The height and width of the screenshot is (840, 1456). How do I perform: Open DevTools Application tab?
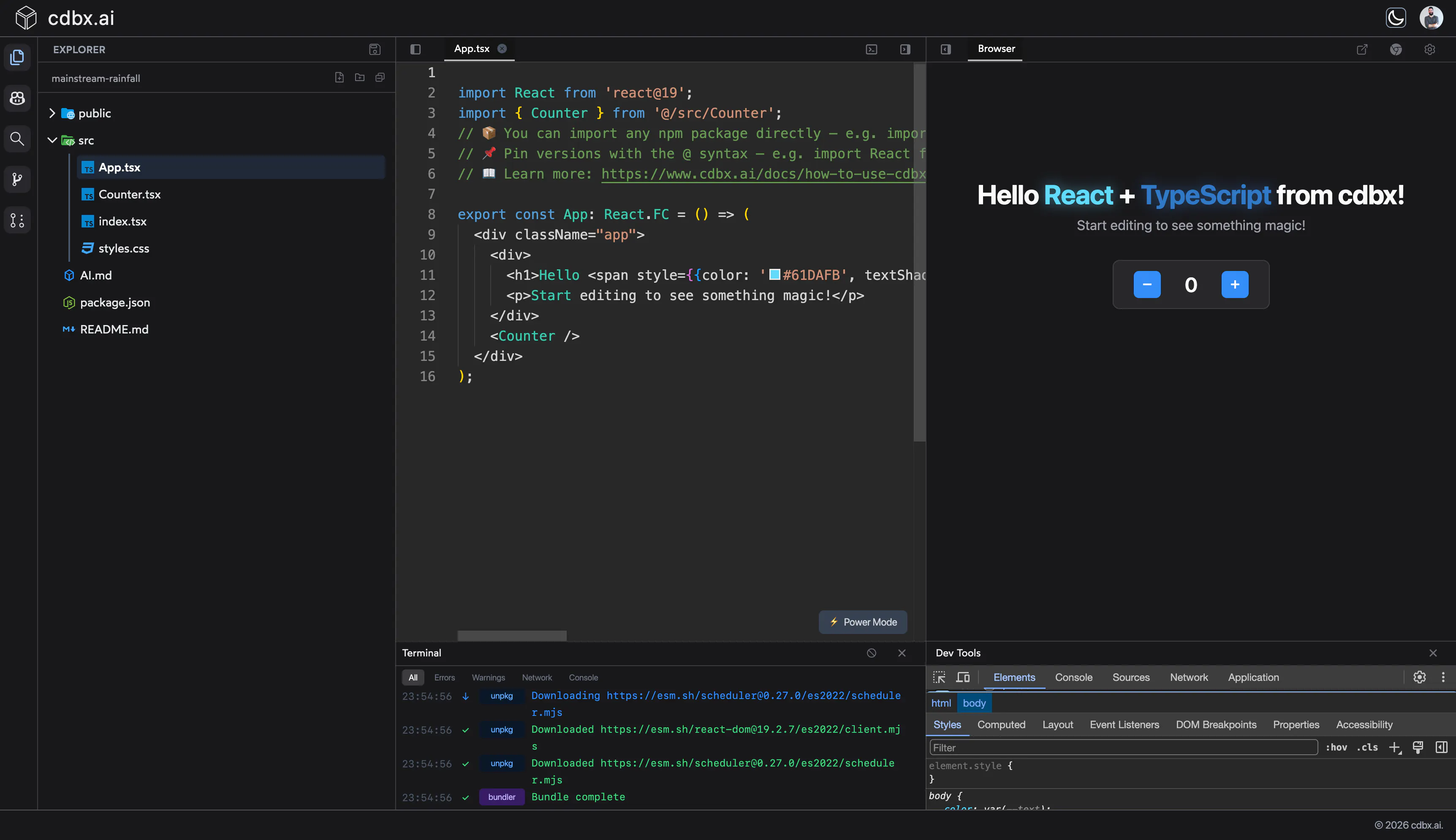coord(1253,677)
